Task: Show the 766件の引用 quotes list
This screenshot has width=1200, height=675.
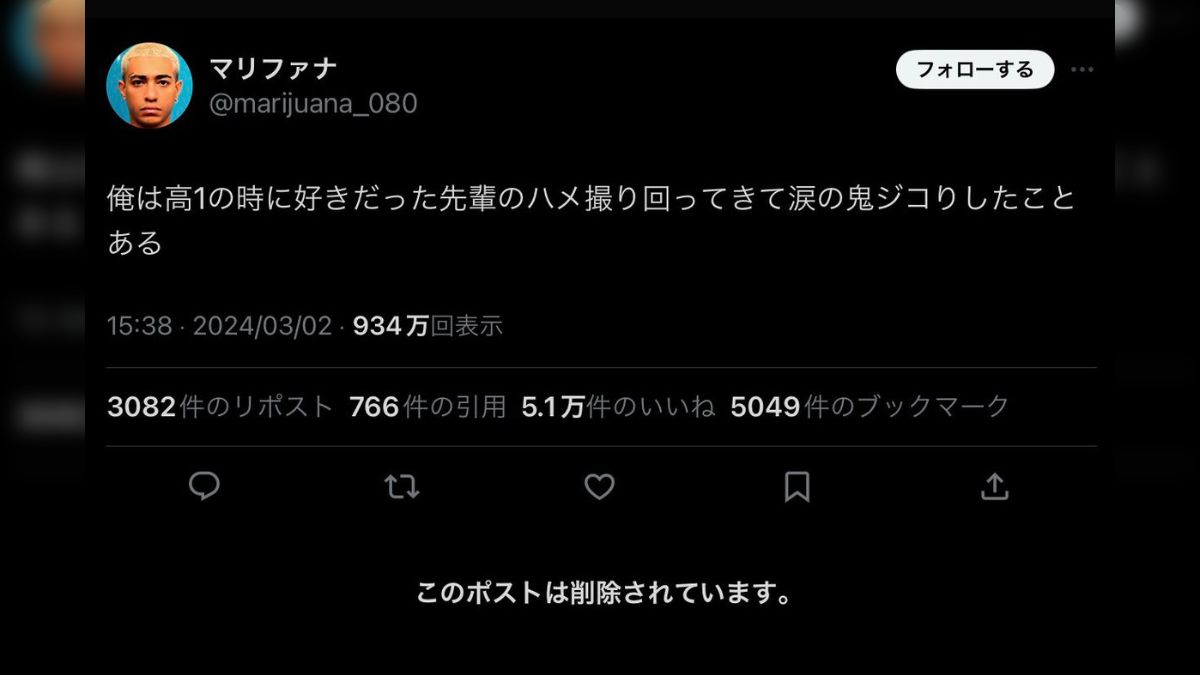Action: pos(428,407)
